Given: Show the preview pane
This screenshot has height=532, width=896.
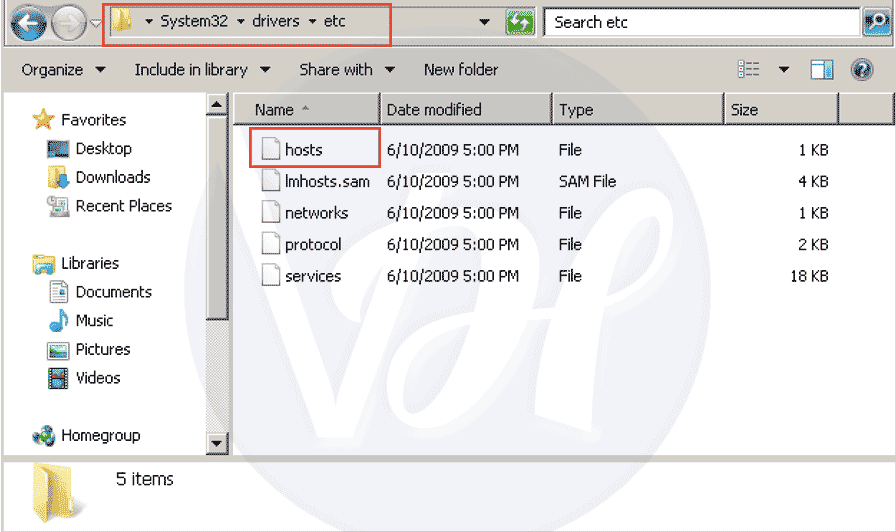Looking at the screenshot, I should pyautogui.click(x=822, y=70).
